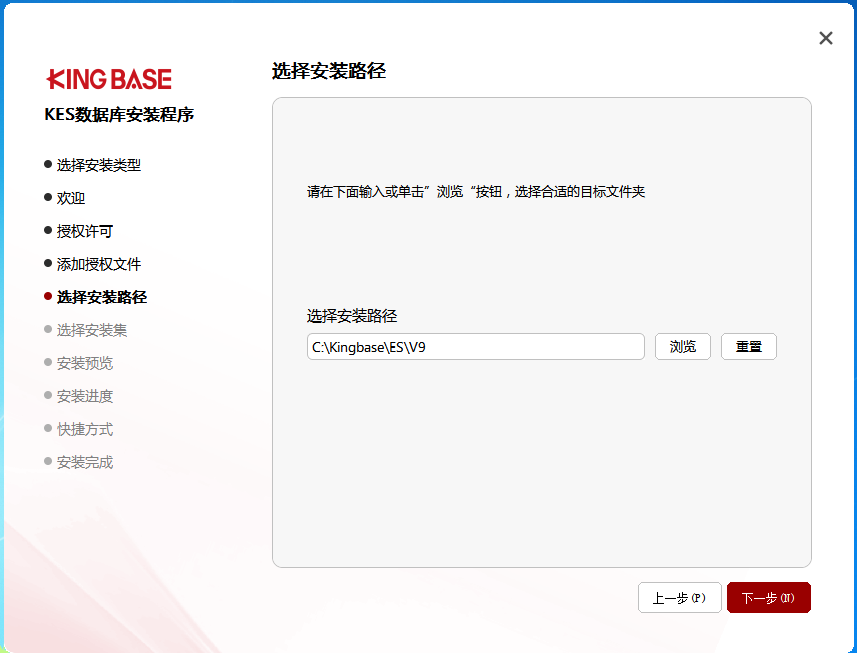Screen dimensions: 857x653
Task: Close the installer with X icon
Action: point(825,38)
